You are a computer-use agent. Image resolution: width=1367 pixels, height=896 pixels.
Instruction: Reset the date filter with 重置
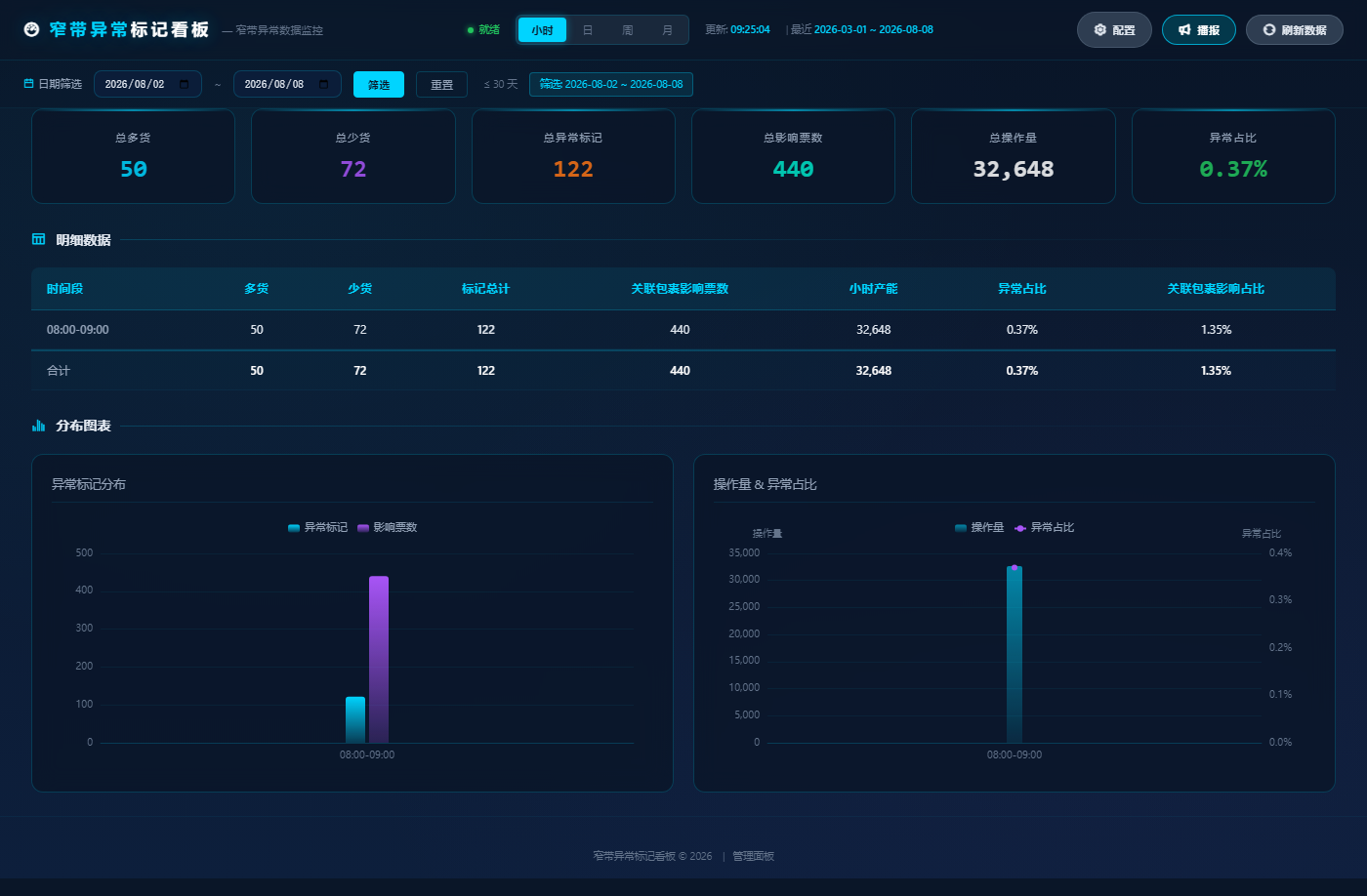pyautogui.click(x=441, y=84)
